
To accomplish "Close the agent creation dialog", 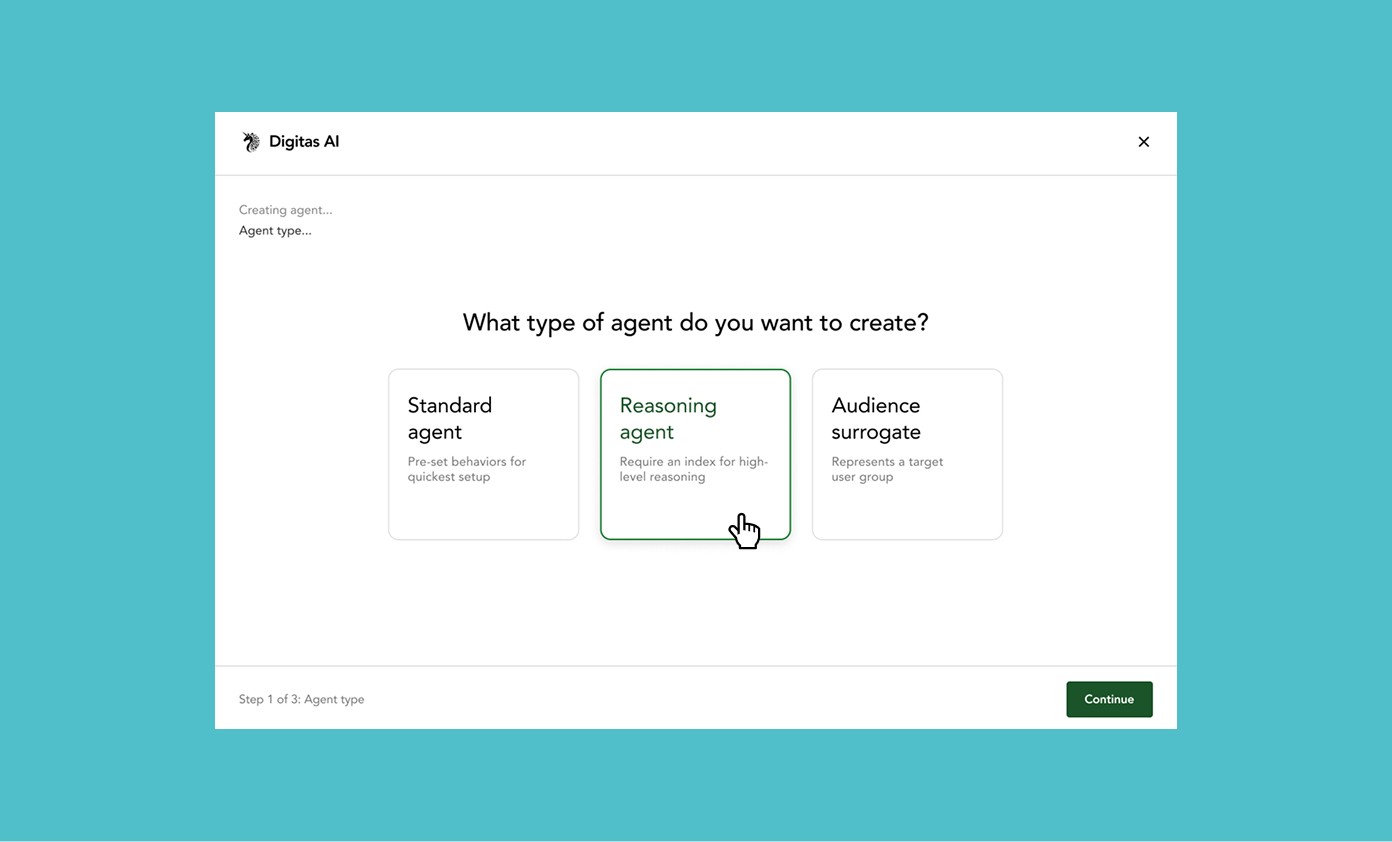I will tap(1143, 142).
